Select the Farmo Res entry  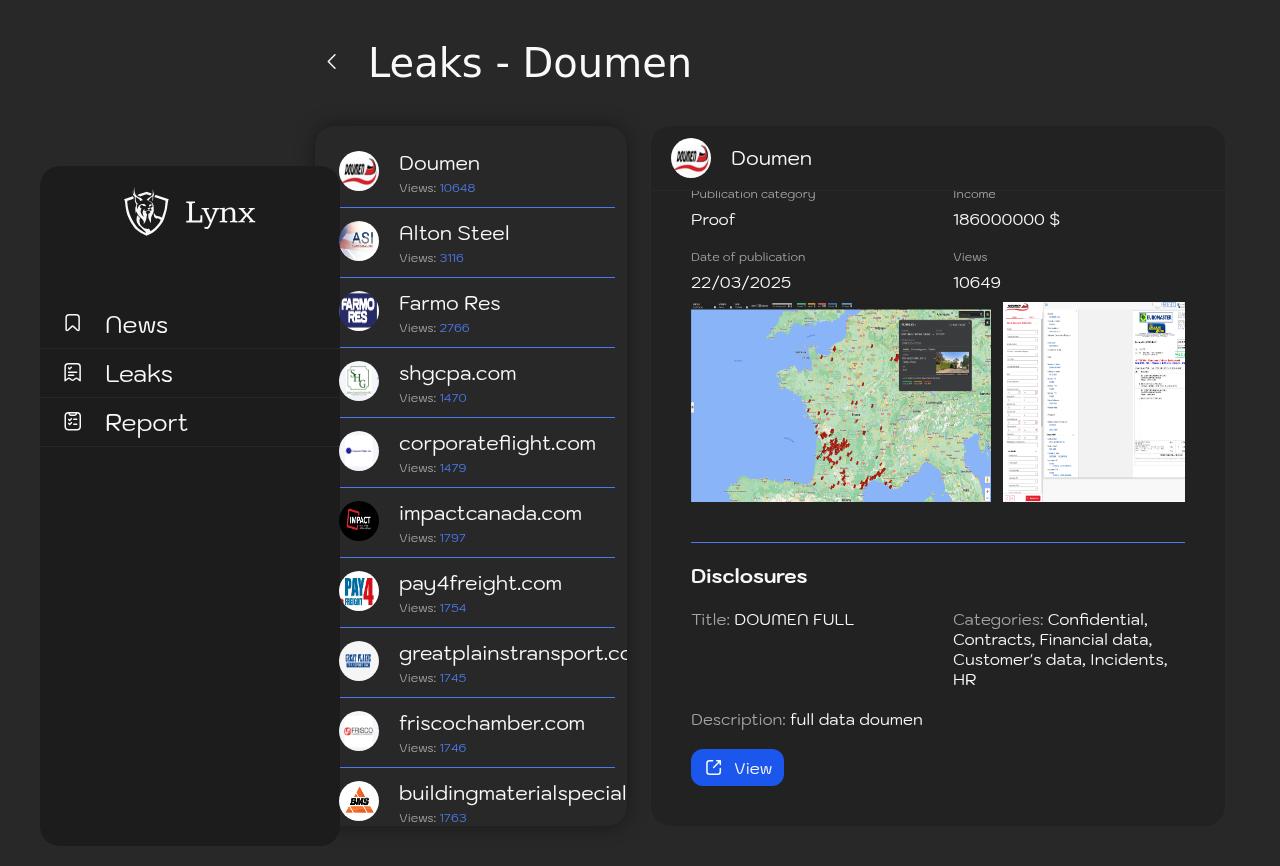point(449,303)
